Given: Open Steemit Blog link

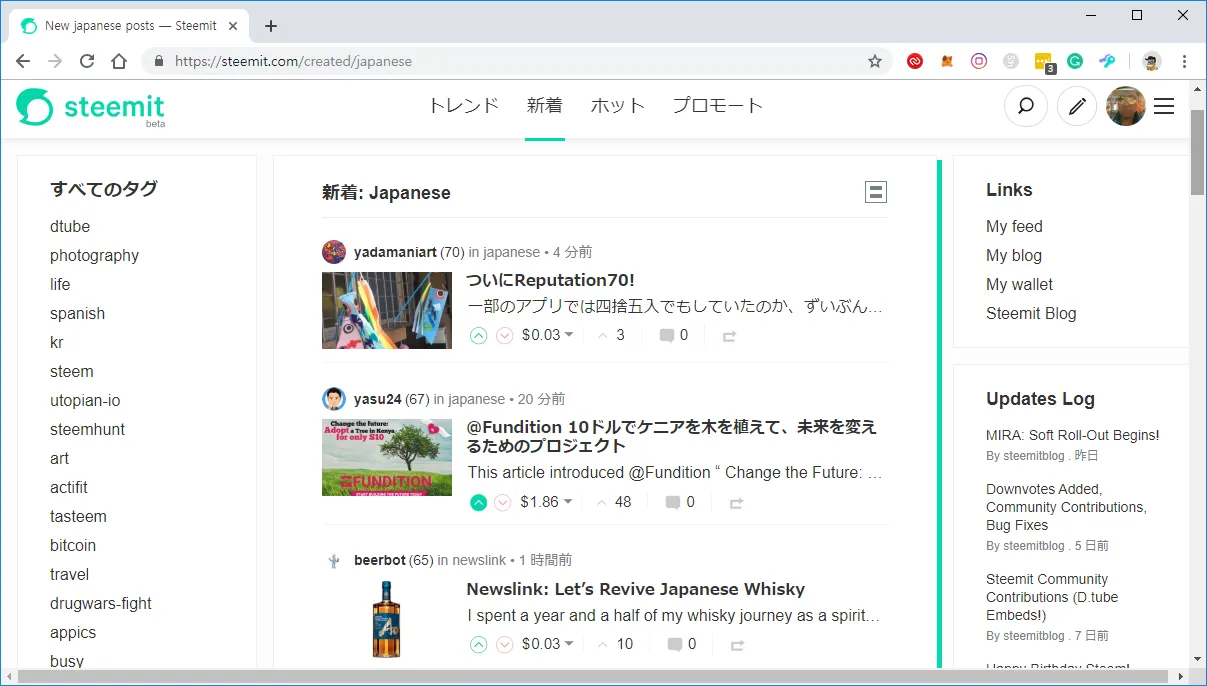Looking at the screenshot, I should pos(1031,313).
